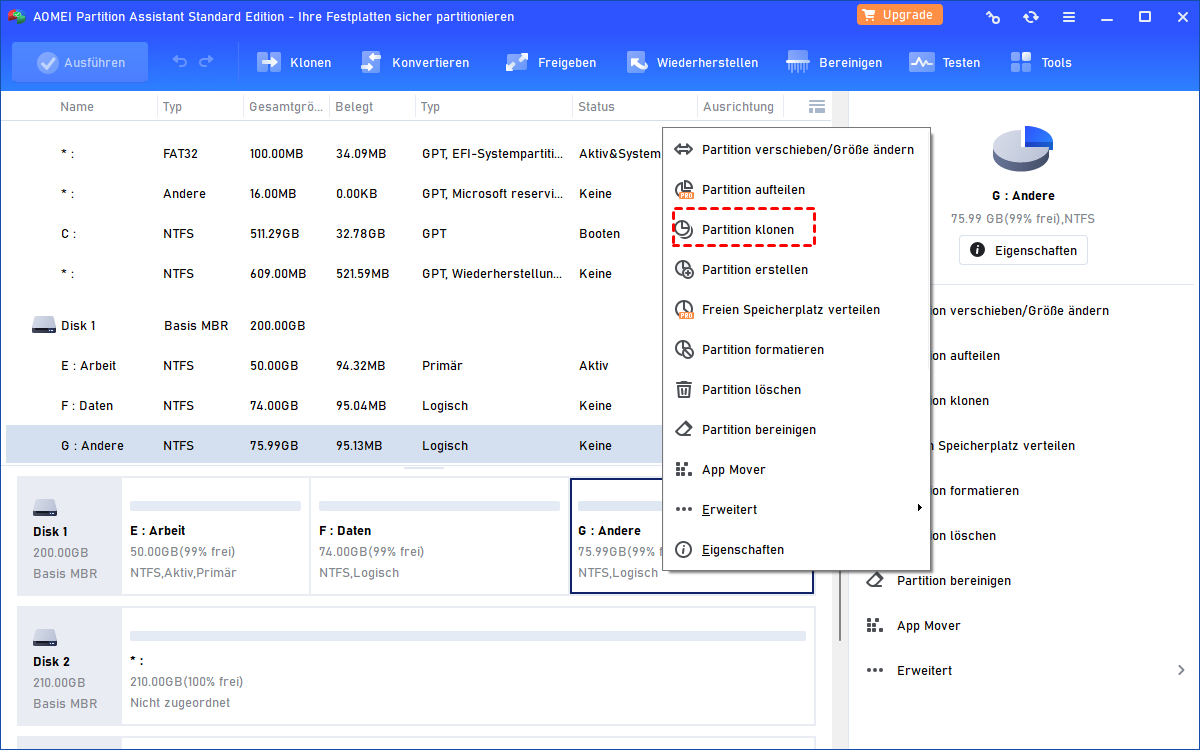The image size is (1200, 750).
Task: Choose Partition löschen in context menu
Action: pyautogui.click(x=797, y=390)
